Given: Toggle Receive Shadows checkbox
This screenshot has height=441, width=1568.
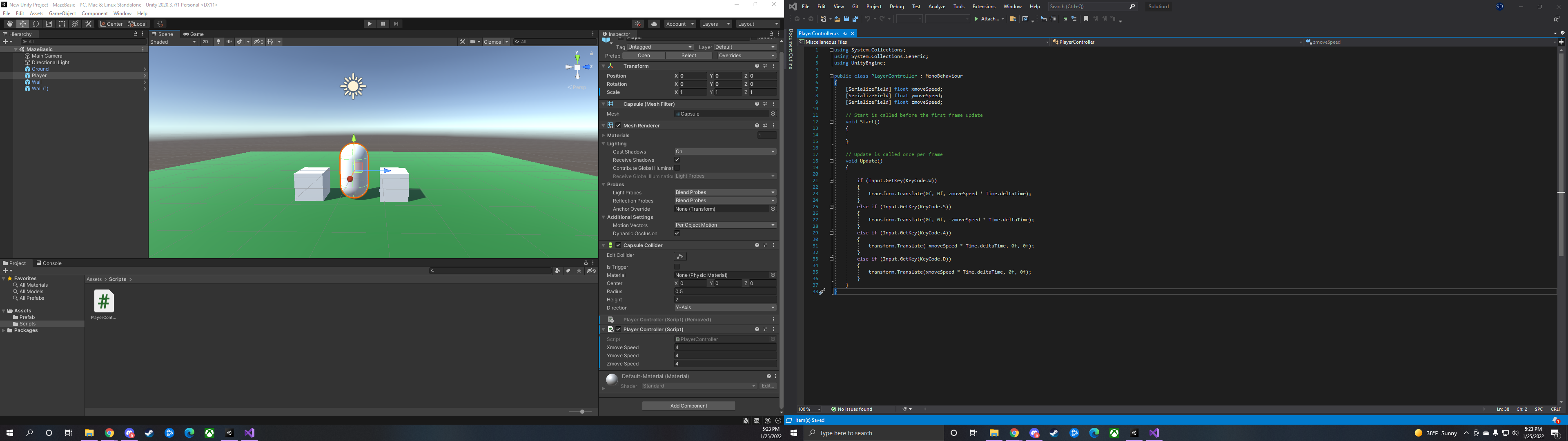Looking at the screenshot, I should click(677, 160).
